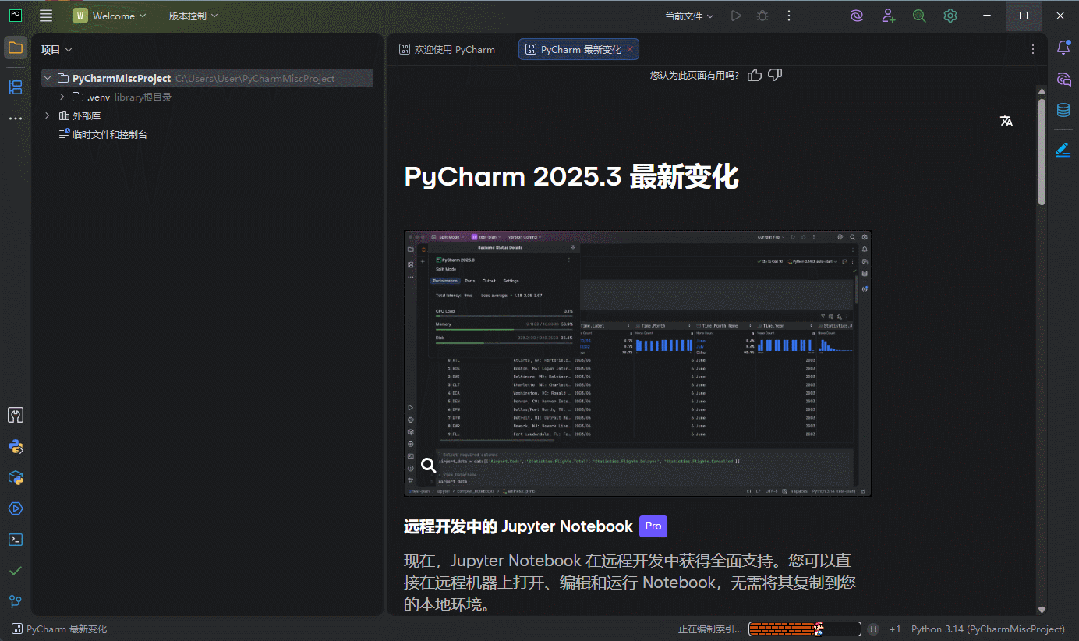Open the Git tool window
This screenshot has height=641, width=1079.
[x=15, y=601]
